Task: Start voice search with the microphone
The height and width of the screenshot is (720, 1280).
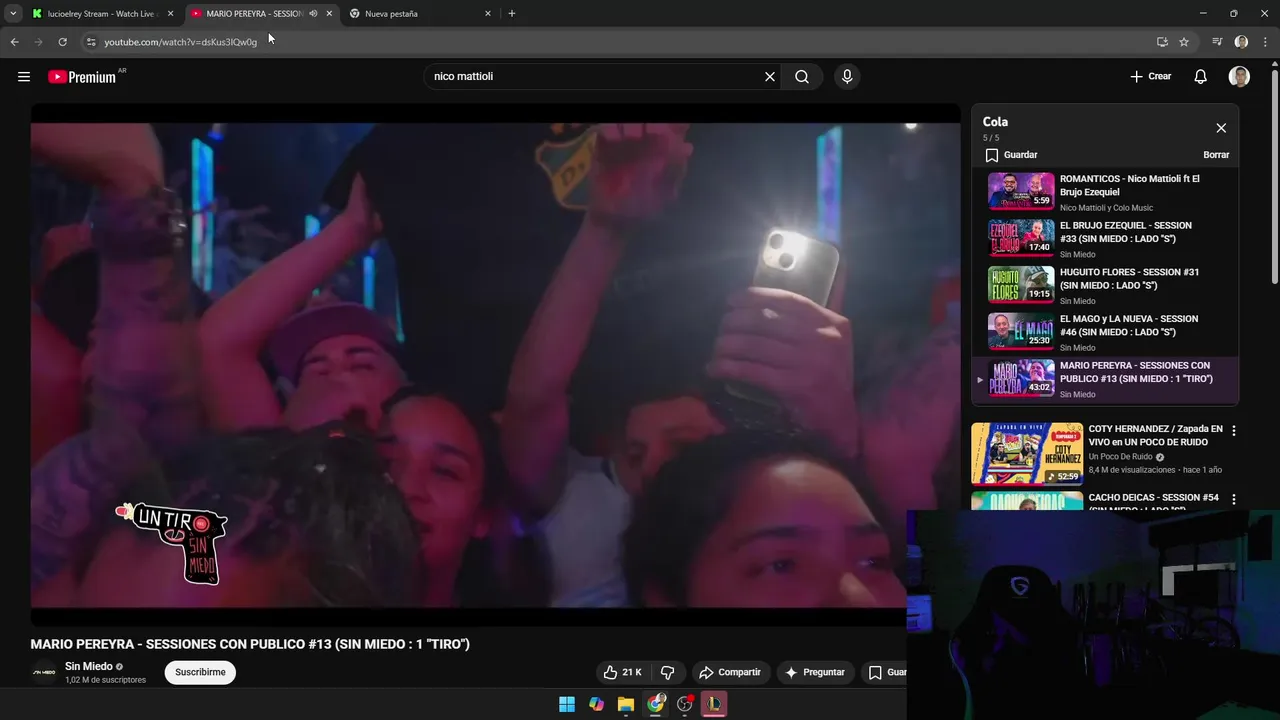Action: [x=847, y=76]
